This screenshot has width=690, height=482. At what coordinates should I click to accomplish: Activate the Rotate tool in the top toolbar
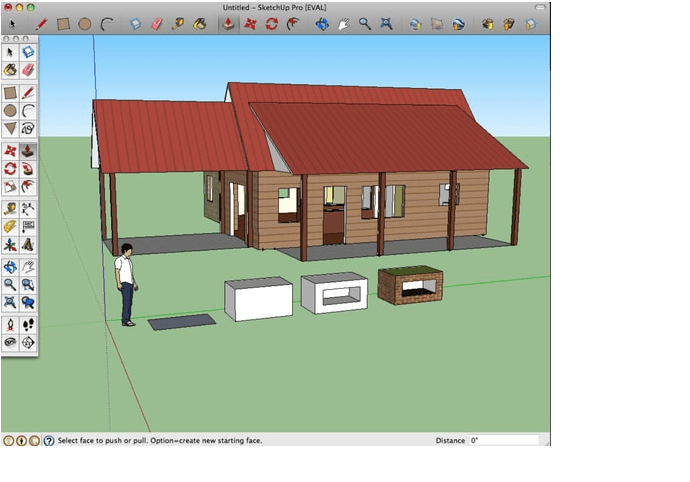[x=272, y=24]
